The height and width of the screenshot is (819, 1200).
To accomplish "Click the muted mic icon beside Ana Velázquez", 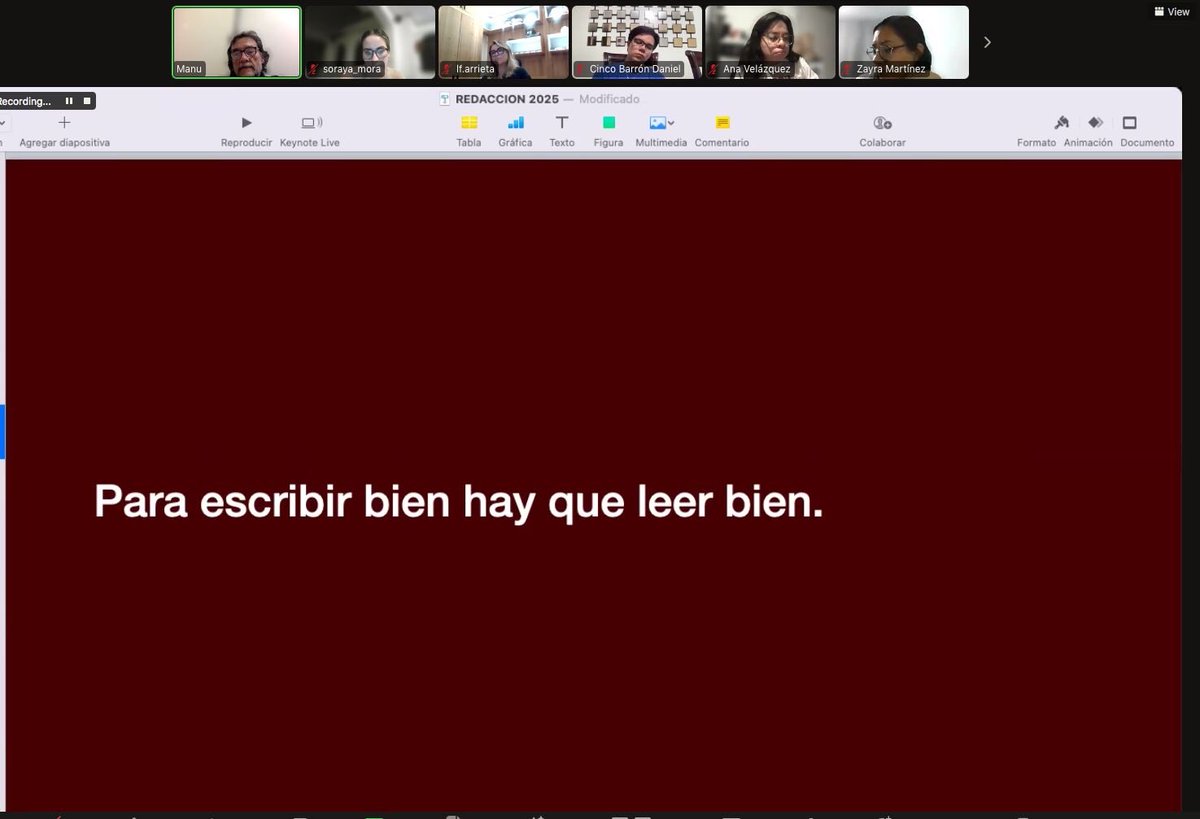I will click(714, 69).
